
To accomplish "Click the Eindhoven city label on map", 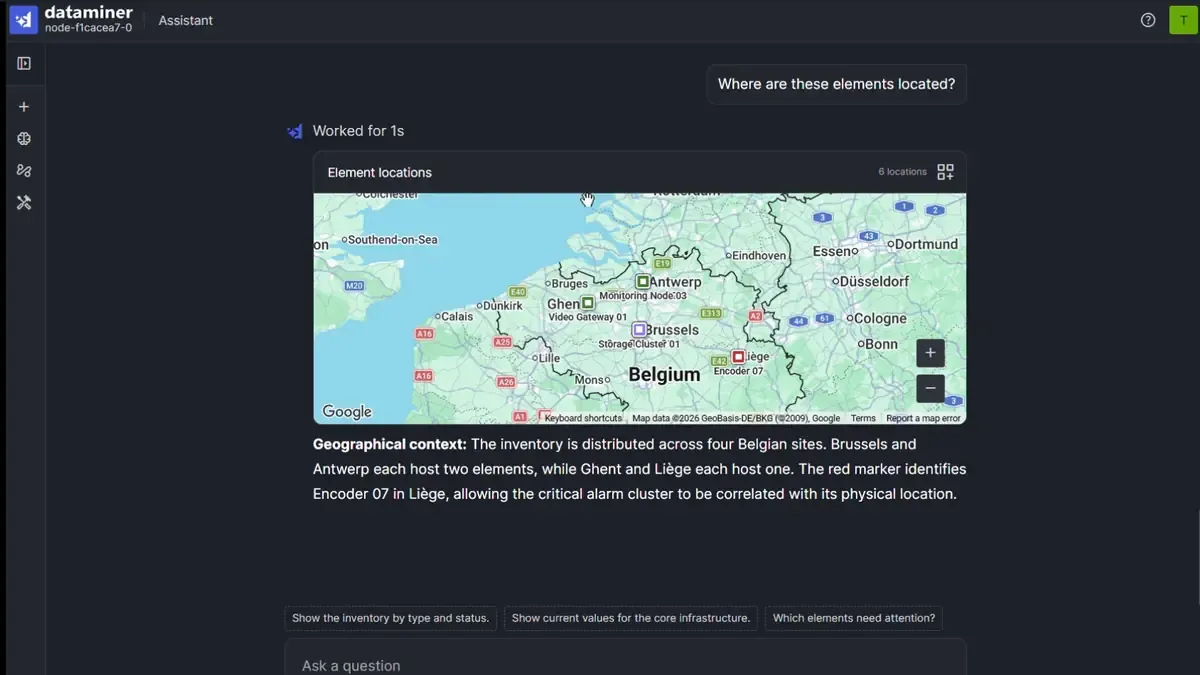I will pyautogui.click(x=759, y=256).
